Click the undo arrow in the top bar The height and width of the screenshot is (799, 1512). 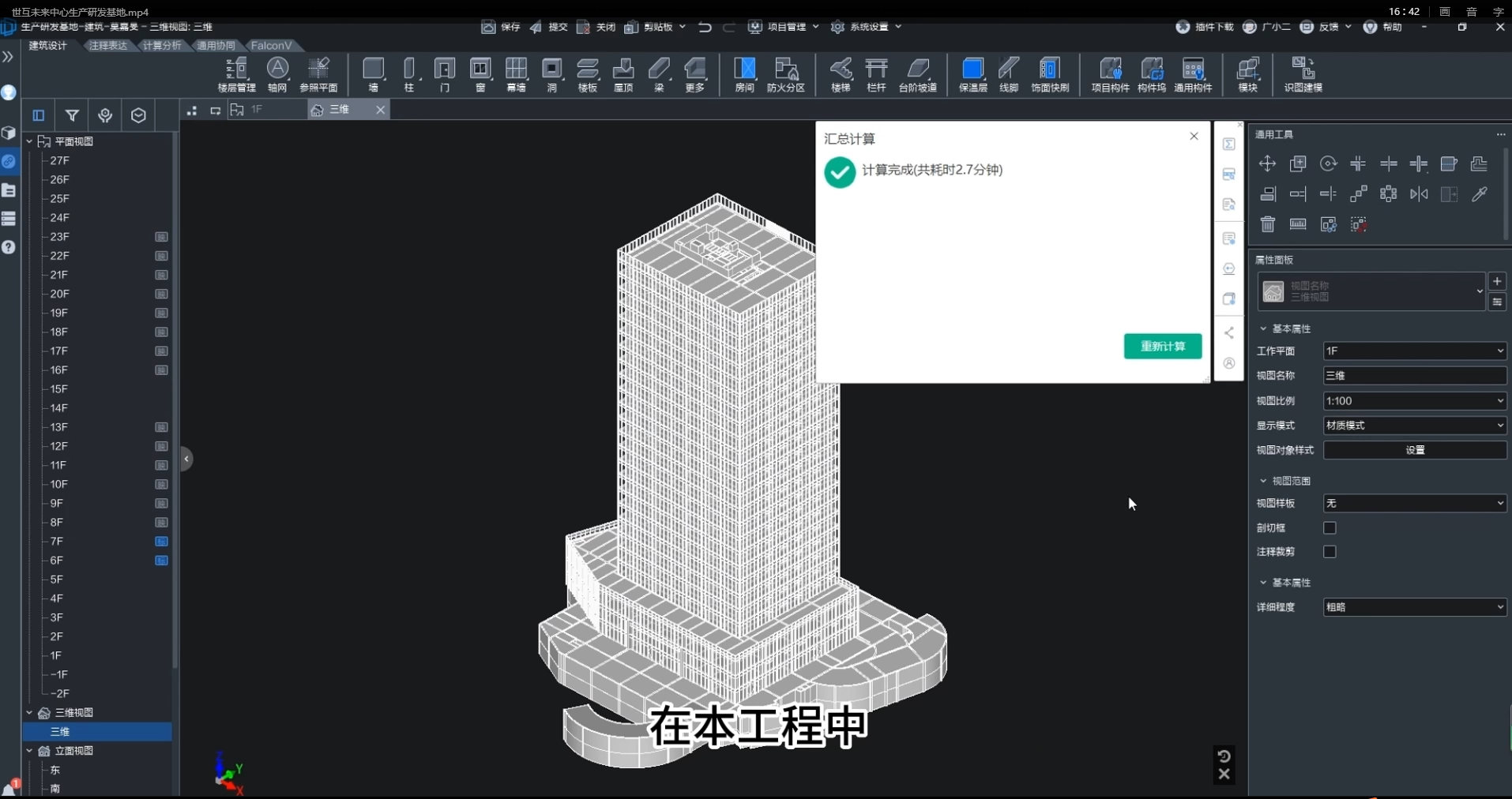click(x=704, y=27)
